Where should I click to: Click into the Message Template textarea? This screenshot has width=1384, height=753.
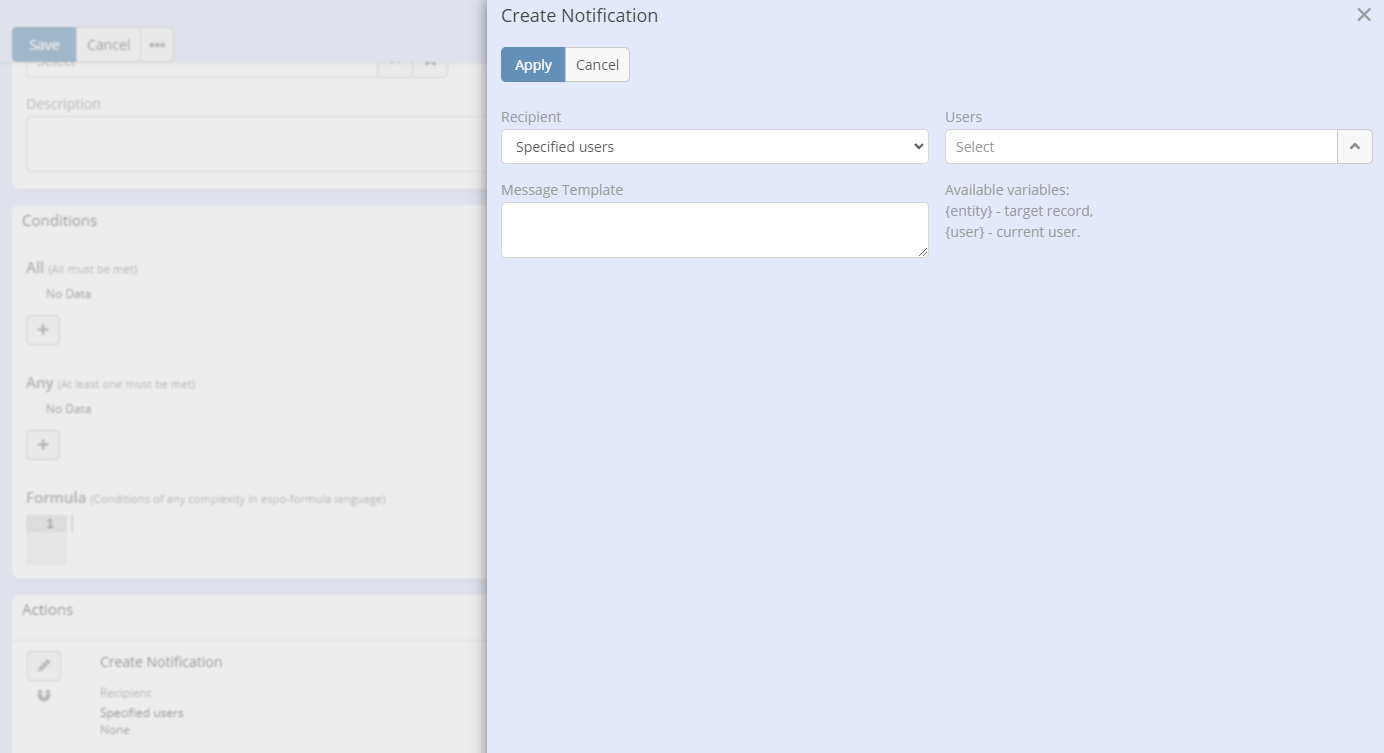pyautogui.click(x=715, y=230)
